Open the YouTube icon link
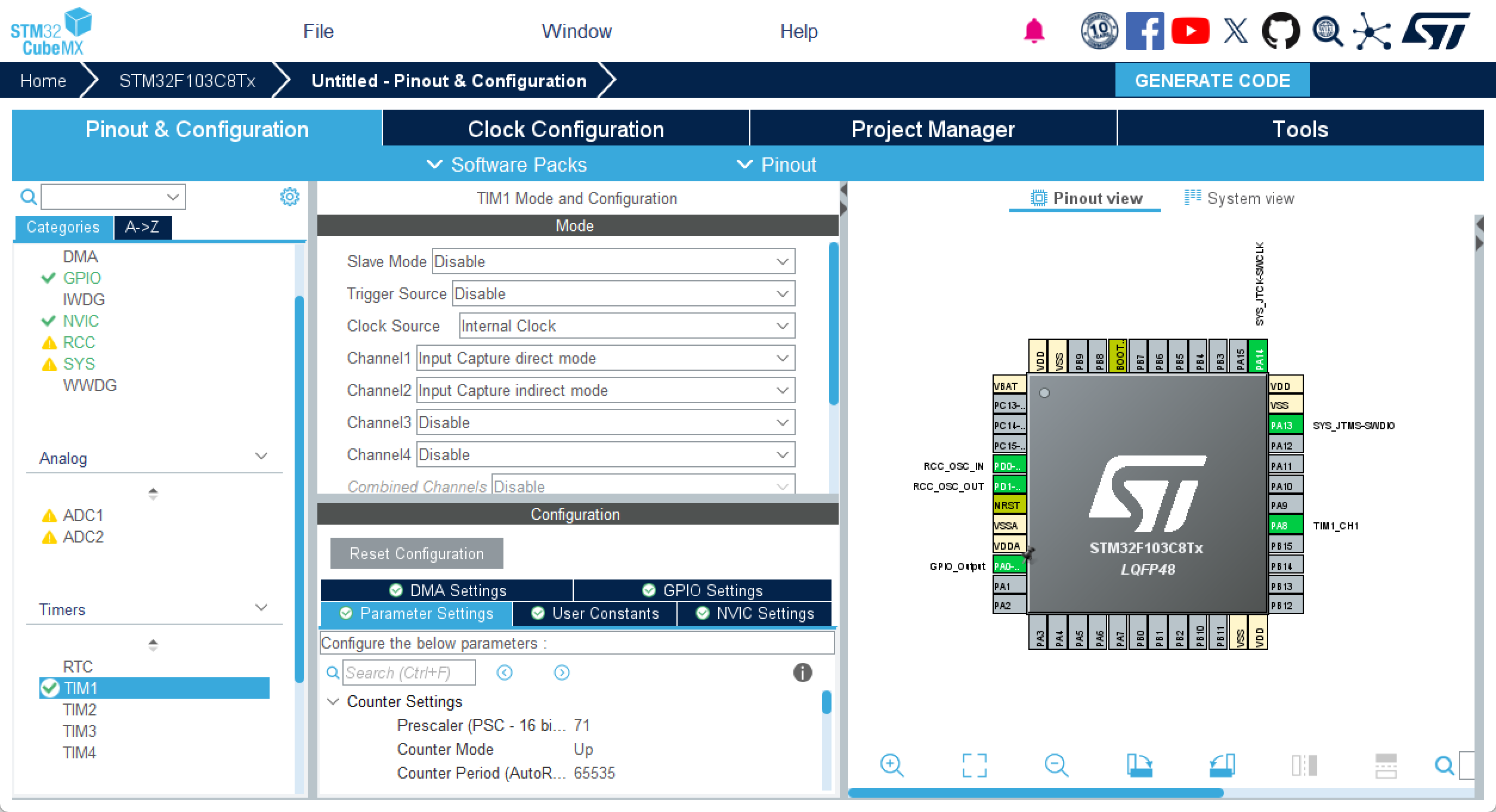This screenshot has height=812, width=1496. click(1190, 30)
